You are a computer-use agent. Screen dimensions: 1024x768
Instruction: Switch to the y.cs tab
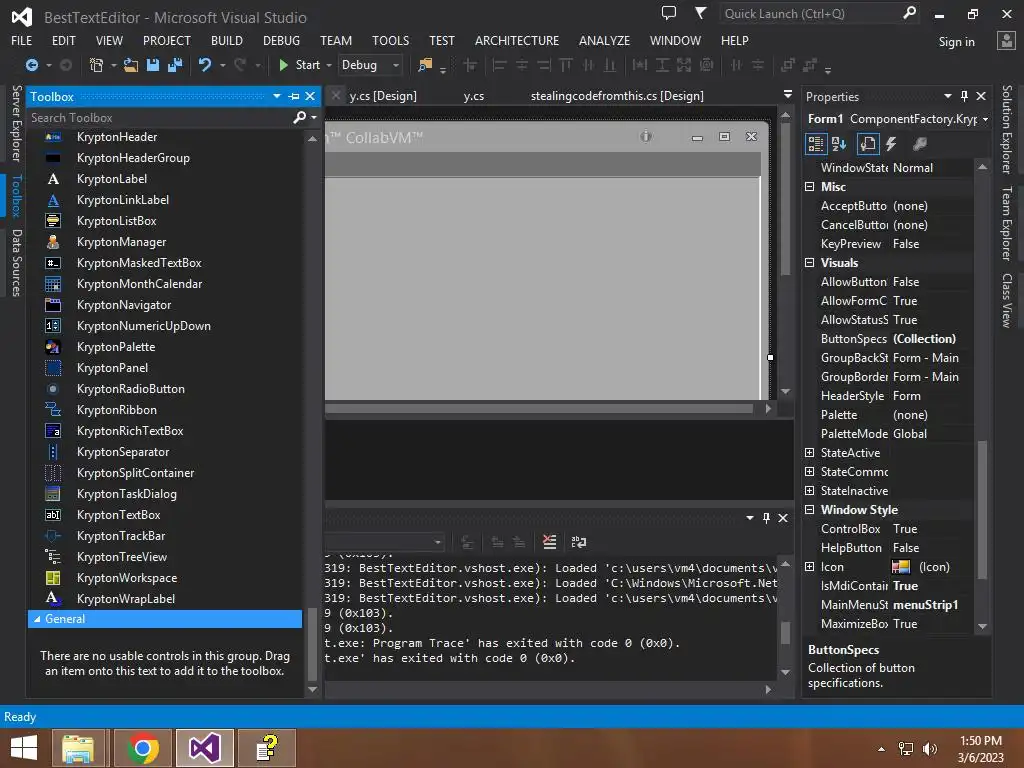[474, 96]
